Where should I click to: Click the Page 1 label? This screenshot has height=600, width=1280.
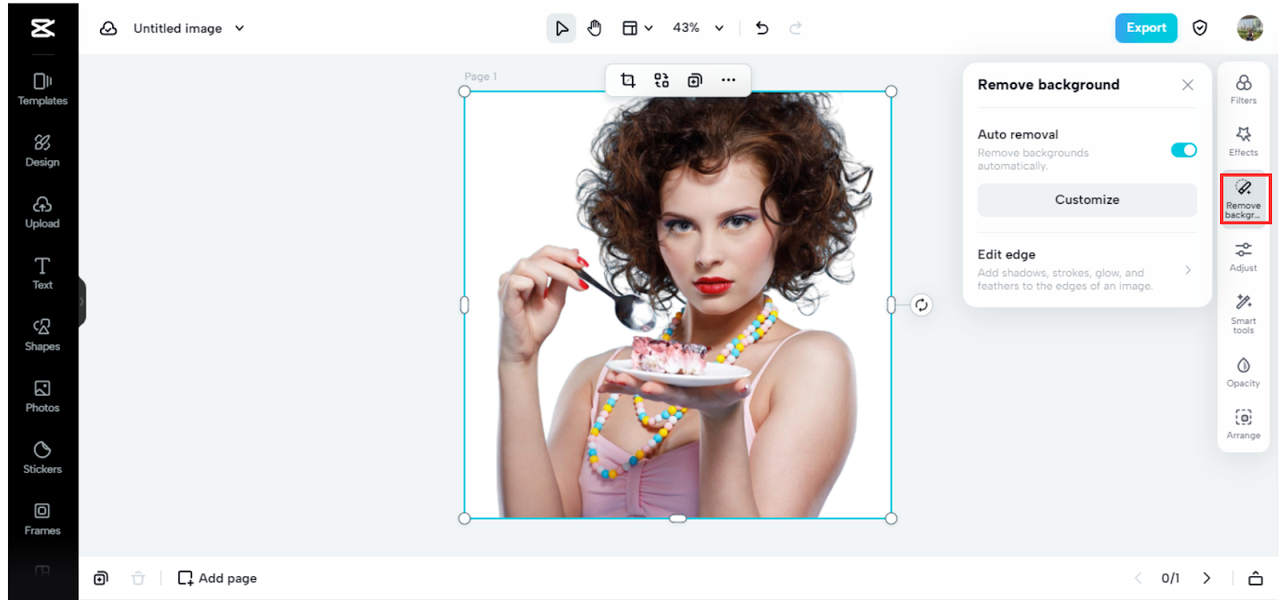pyautogui.click(x=480, y=77)
